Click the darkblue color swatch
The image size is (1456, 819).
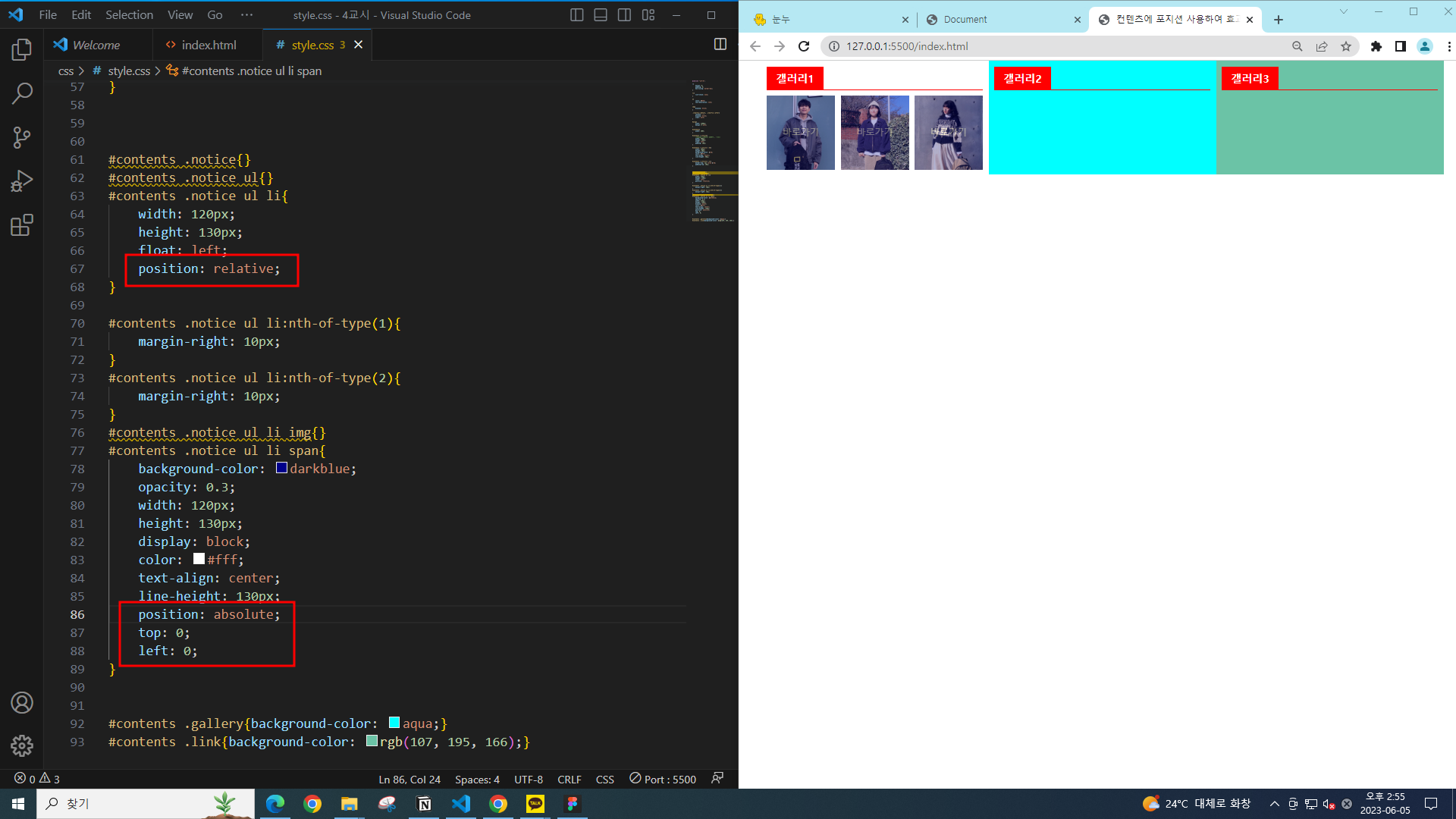coord(281,469)
